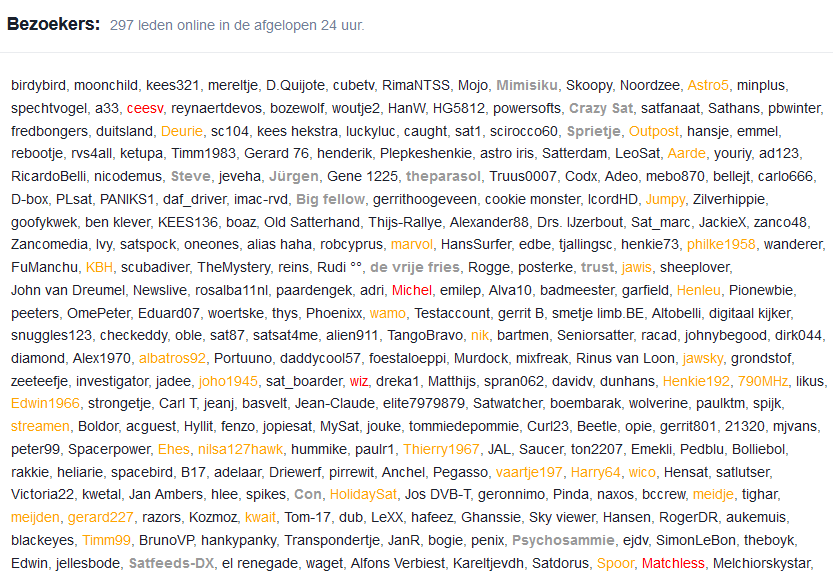
Task: Click the member Rinus van Loon
Action: click(x=625, y=358)
